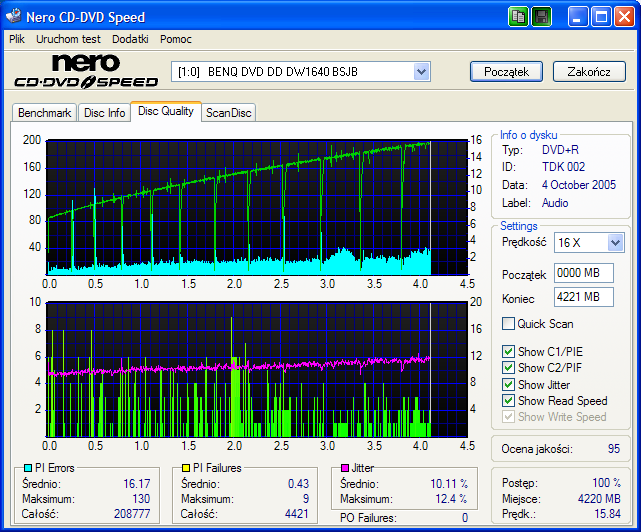The image size is (641, 532).
Task: Click the Początek start button
Action: click(x=507, y=72)
